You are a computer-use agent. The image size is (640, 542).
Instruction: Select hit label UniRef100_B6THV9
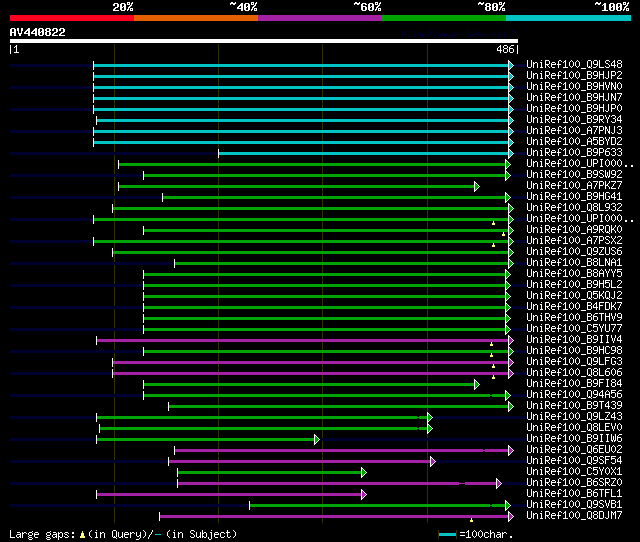(x=574, y=318)
